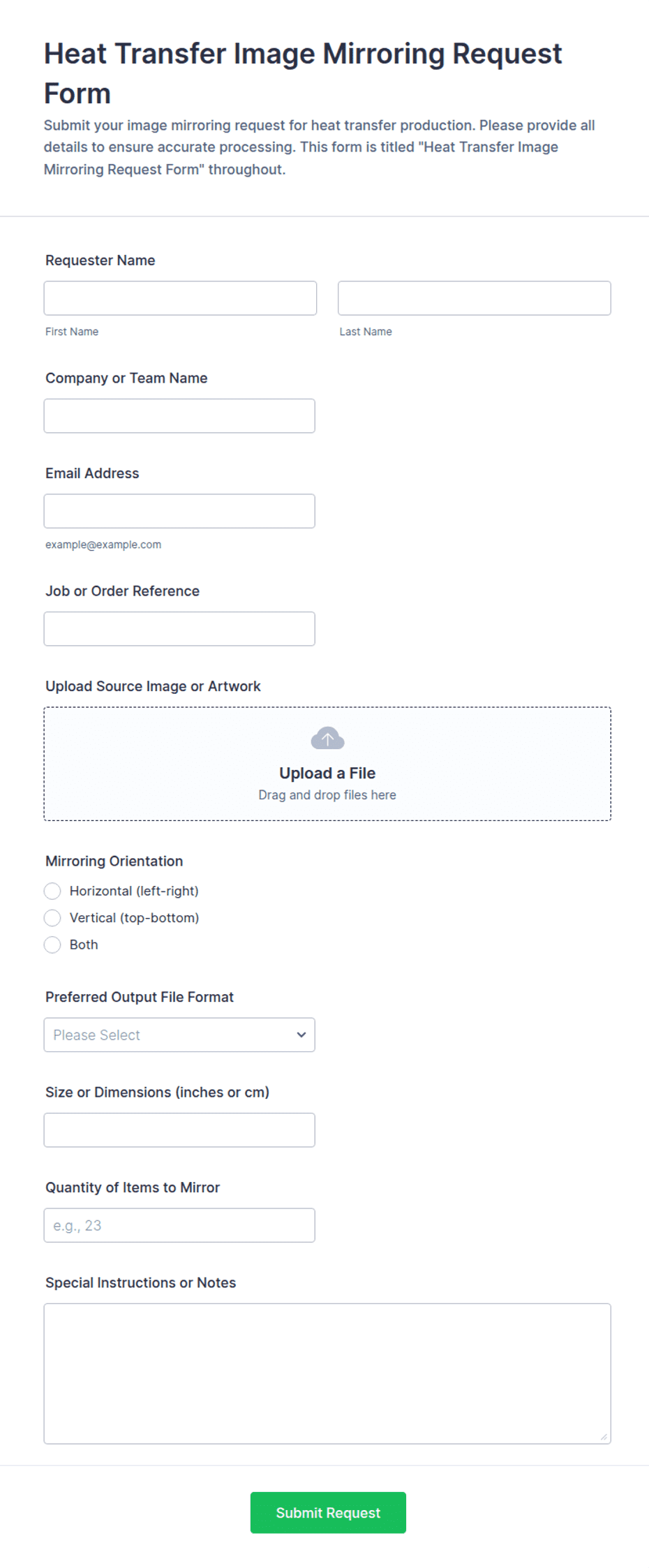Click the Submit Request button
This screenshot has width=649, height=1568.
328,1512
